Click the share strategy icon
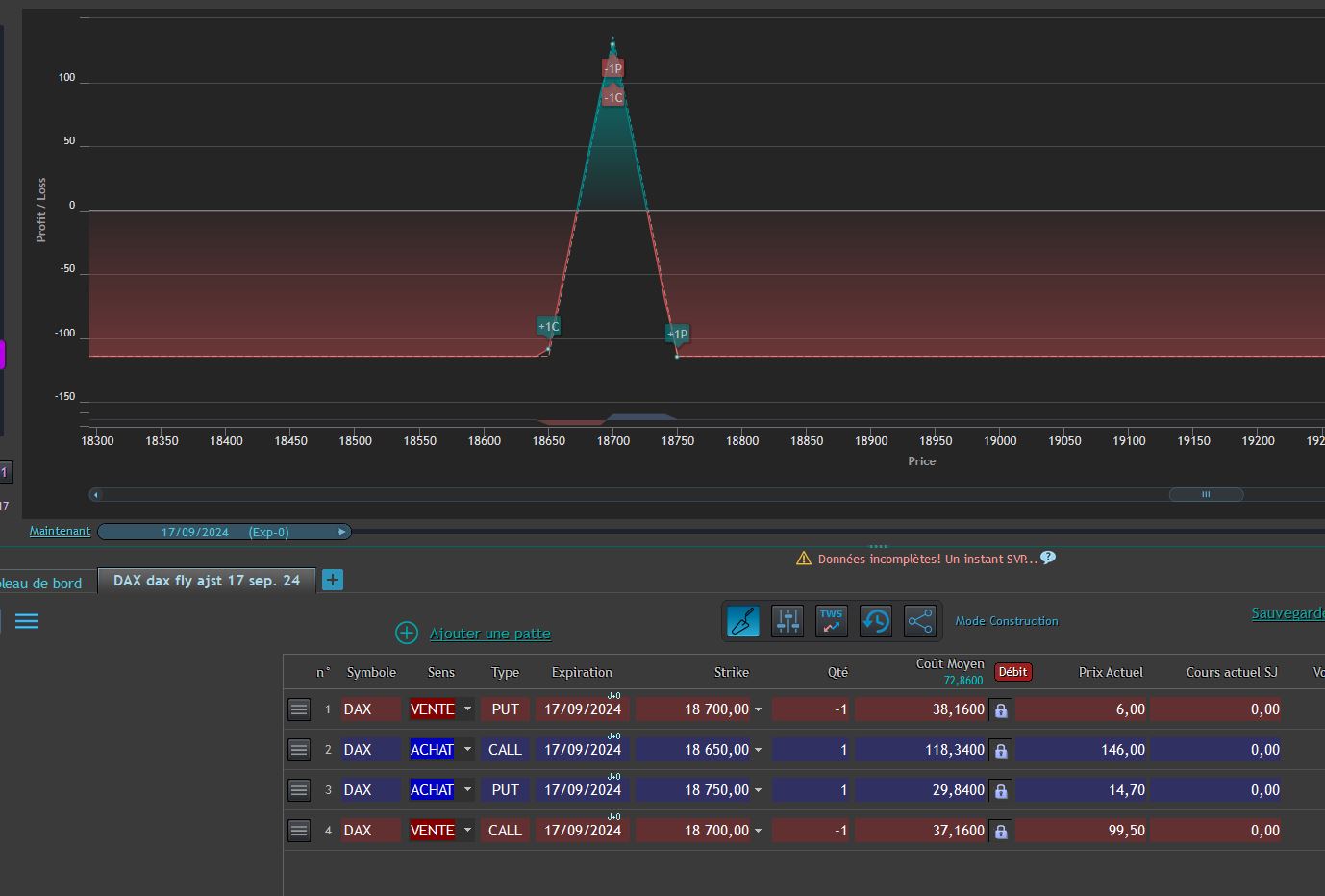This screenshot has width=1325, height=896. click(x=920, y=621)
